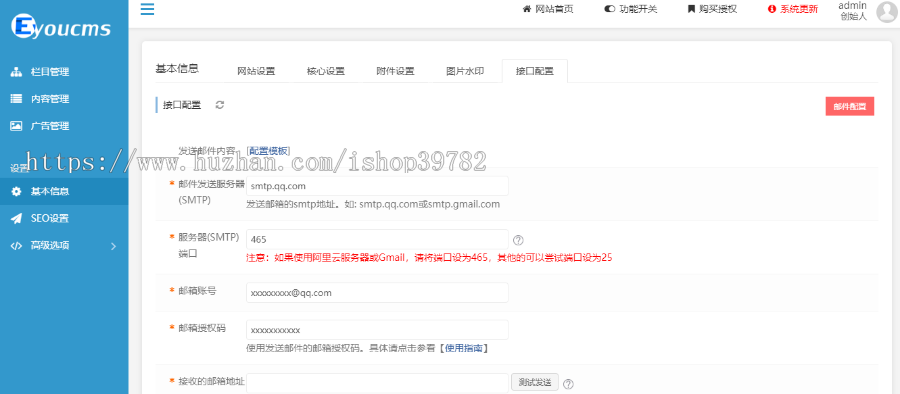Focus the SMTP server field smtp.qq.com
This screenshot has width=900, height=394.
(377, 186)
